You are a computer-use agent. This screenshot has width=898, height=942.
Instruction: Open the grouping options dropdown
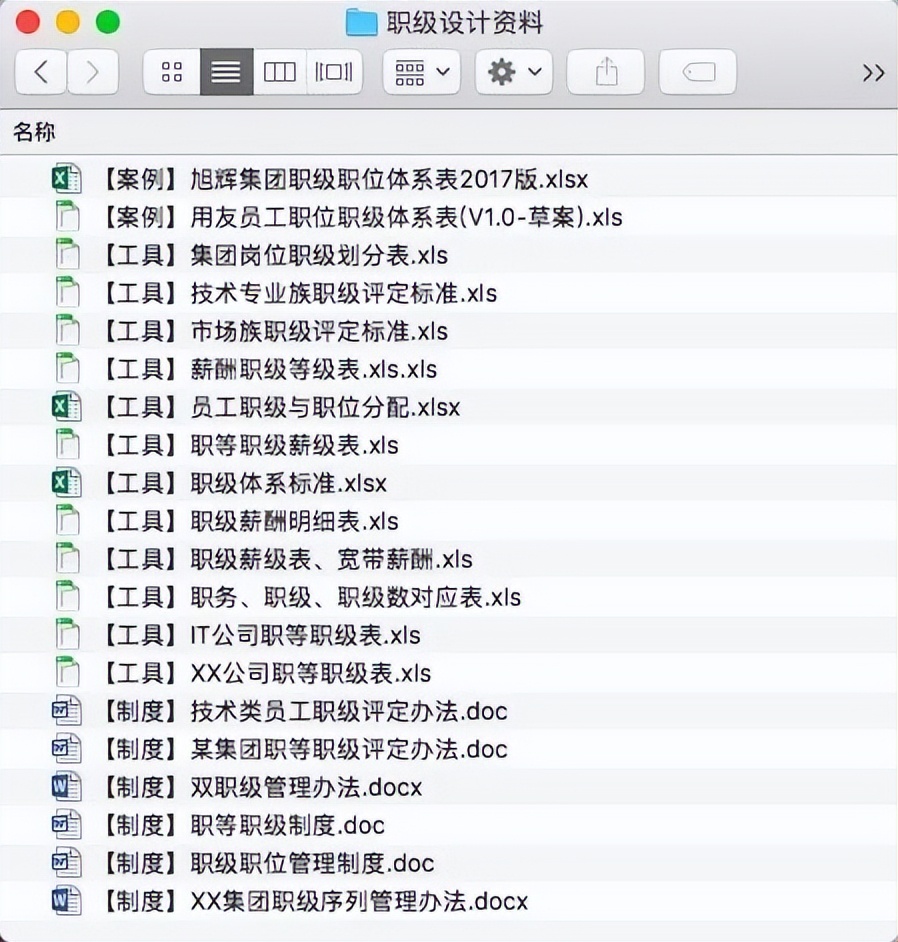[420, 71]
